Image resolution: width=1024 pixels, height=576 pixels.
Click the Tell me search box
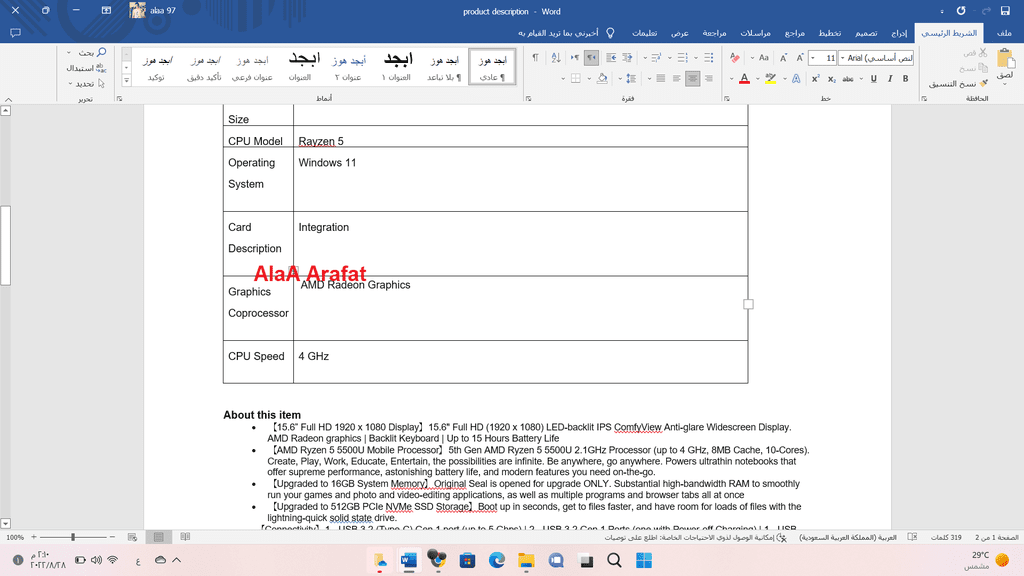tap(566, 33)
